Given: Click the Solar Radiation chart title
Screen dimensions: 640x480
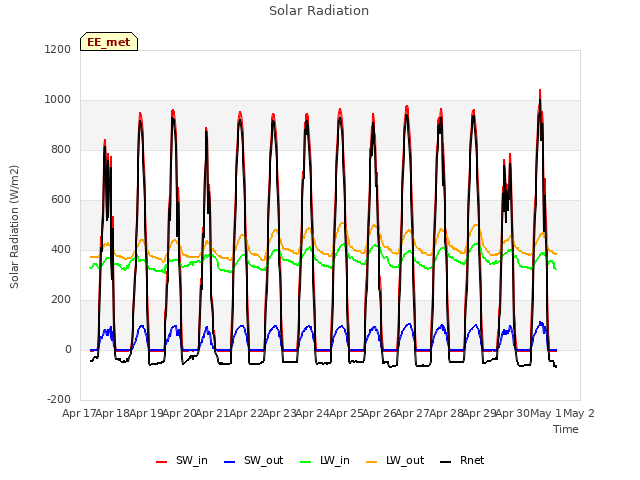Looking at the screenshot, I should point(319,11).
